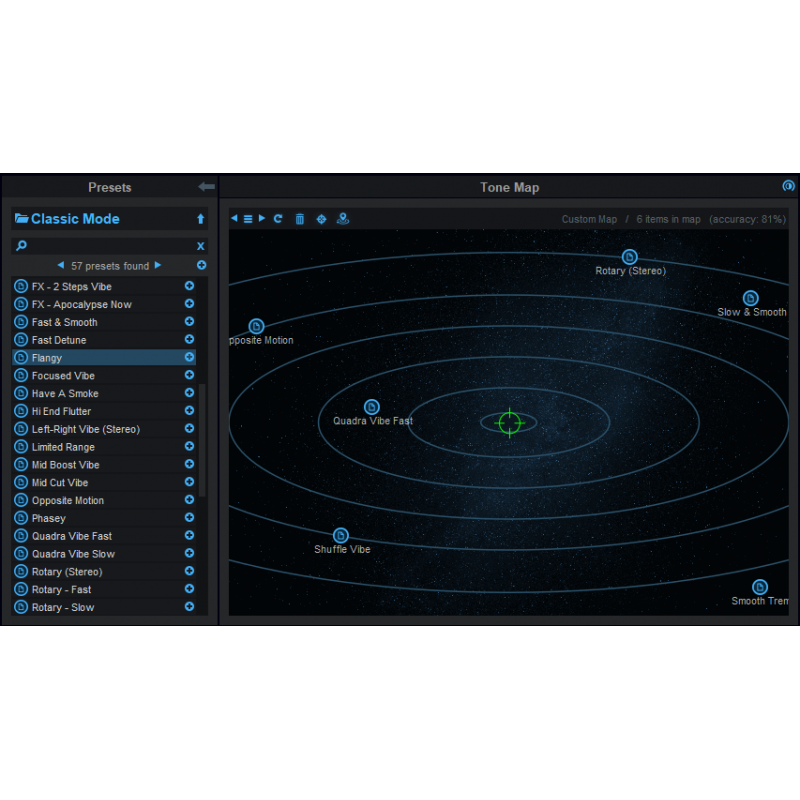This screenshot has height=800, width=800.
Task: Click Shuffle Vibe node on Tone Map
Action: pyautogui.click(x=341, y=536)
